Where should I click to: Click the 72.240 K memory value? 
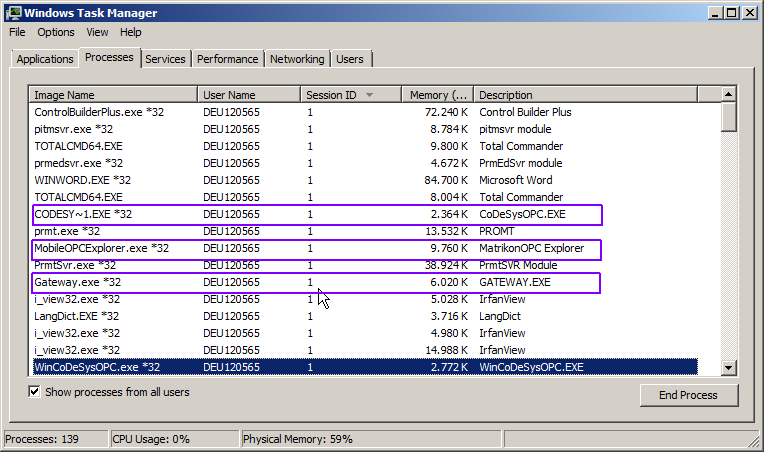coord(446,112)
